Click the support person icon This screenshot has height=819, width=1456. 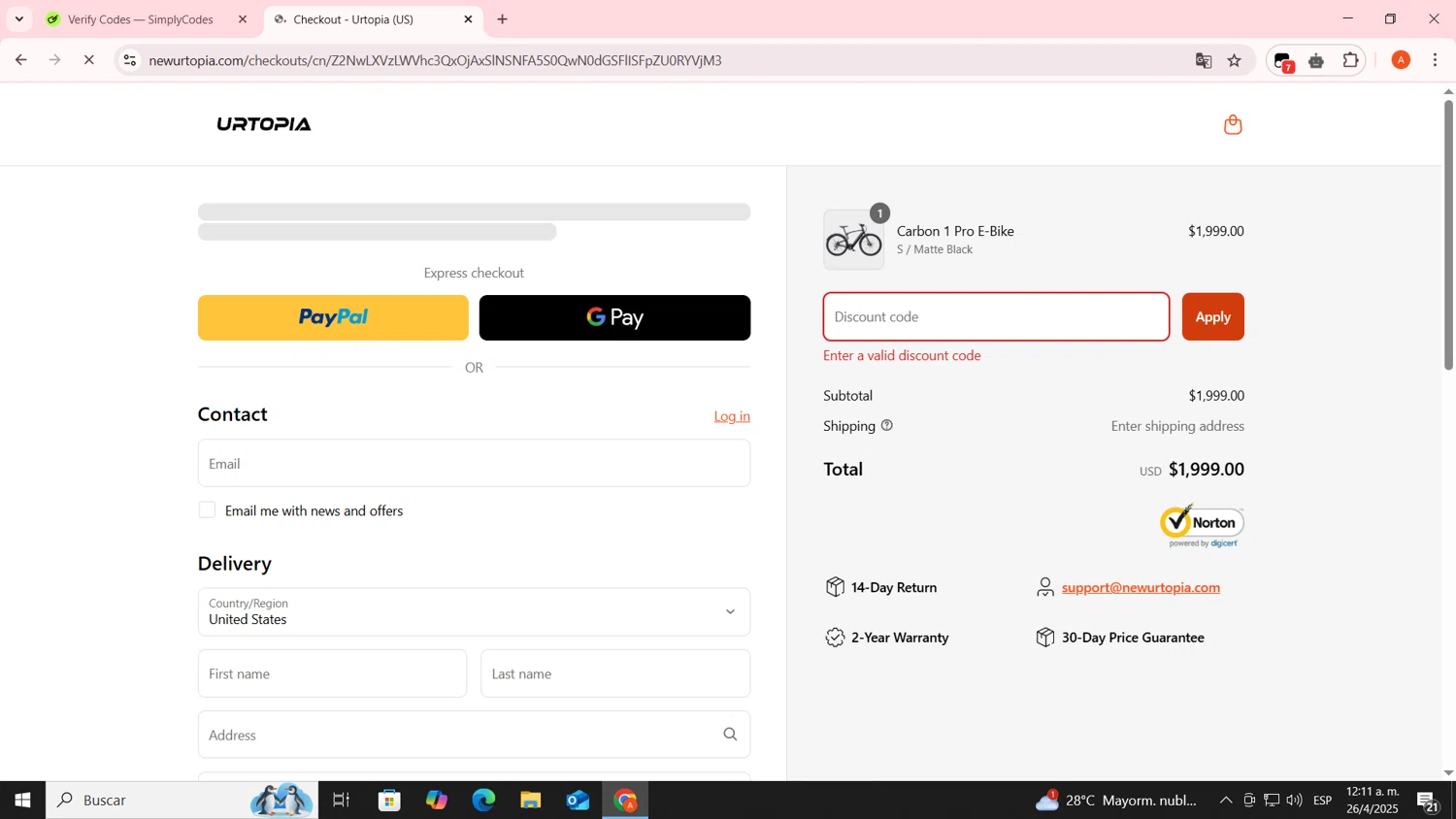(1044, 587)
